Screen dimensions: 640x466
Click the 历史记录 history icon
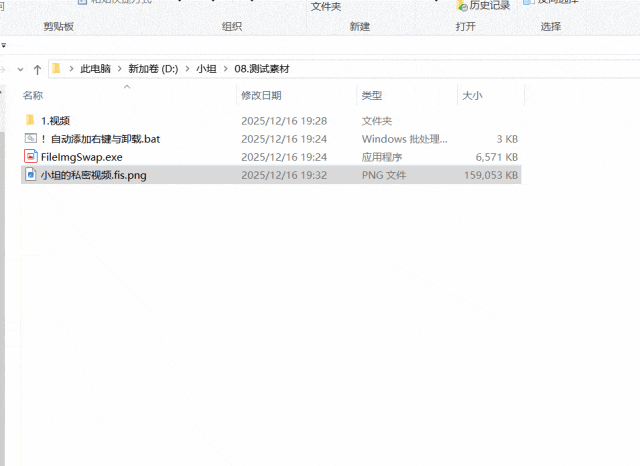[463, 5]
